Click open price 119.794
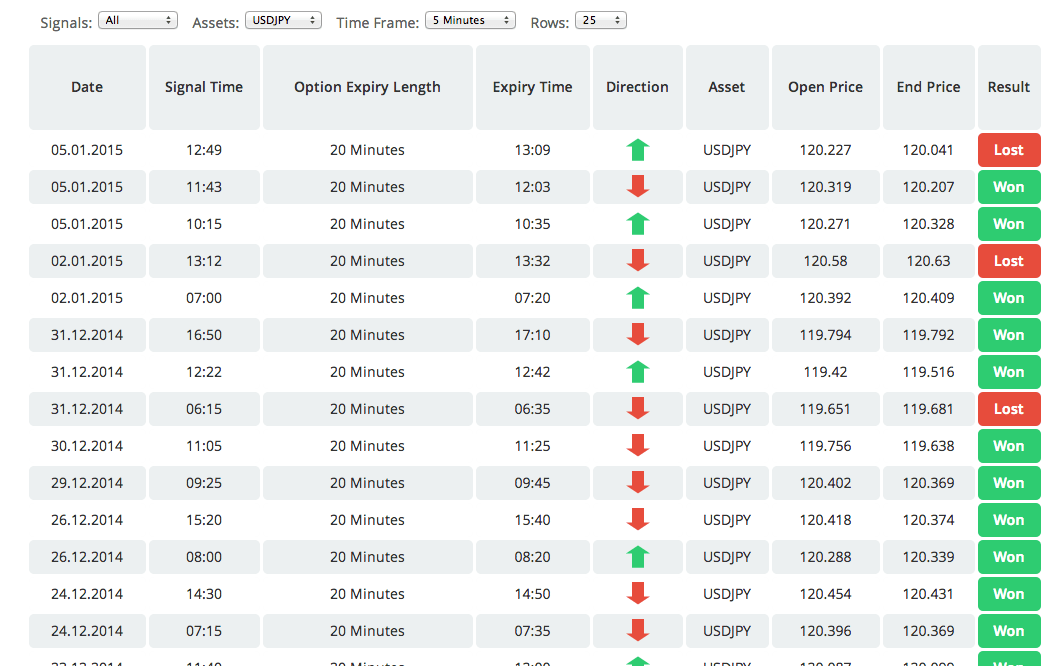This screenshot has width=1059, height=666. click(x=825, y=335)
